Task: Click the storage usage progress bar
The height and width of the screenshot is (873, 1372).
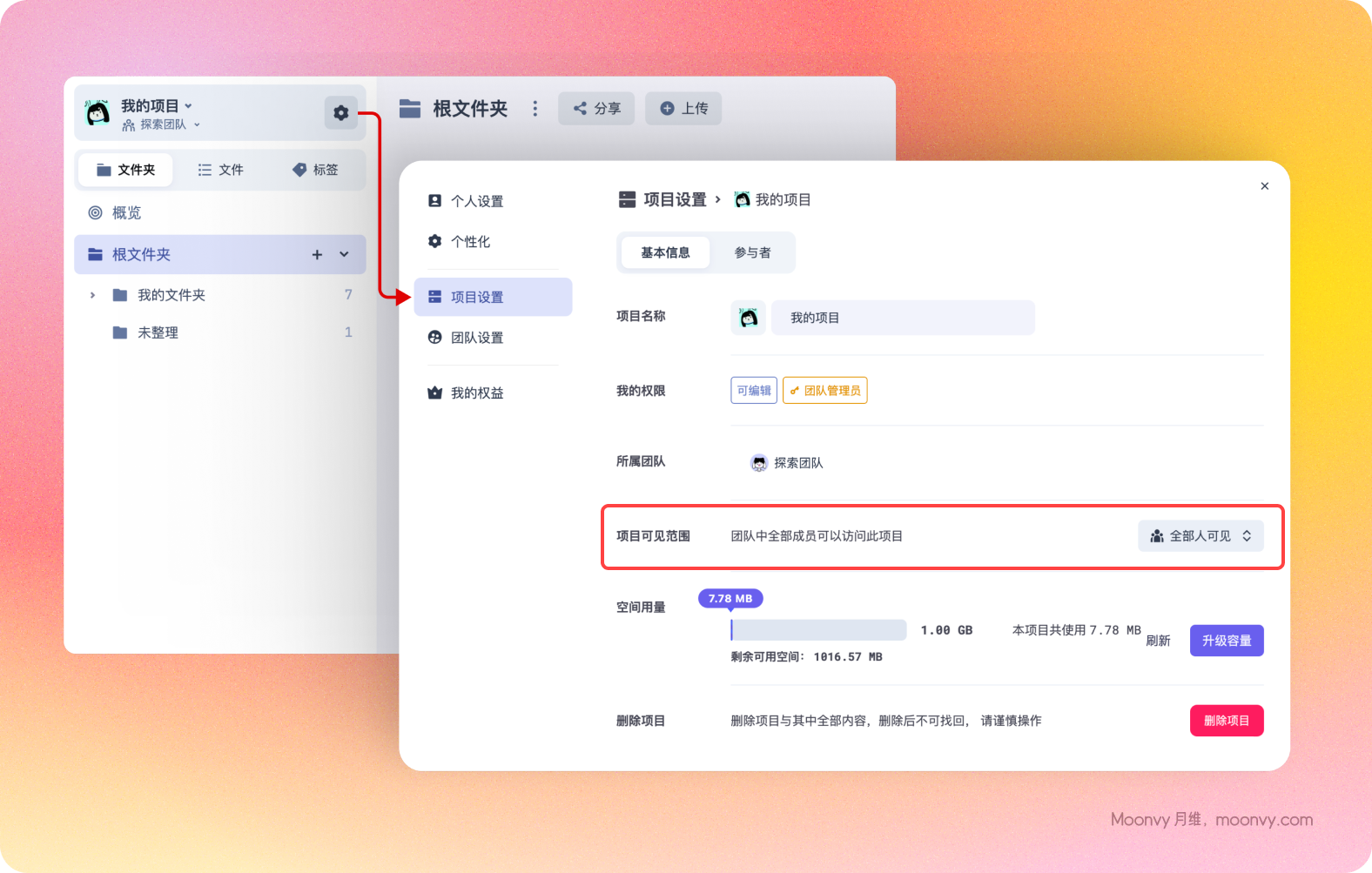Action: tap(818, 630)
